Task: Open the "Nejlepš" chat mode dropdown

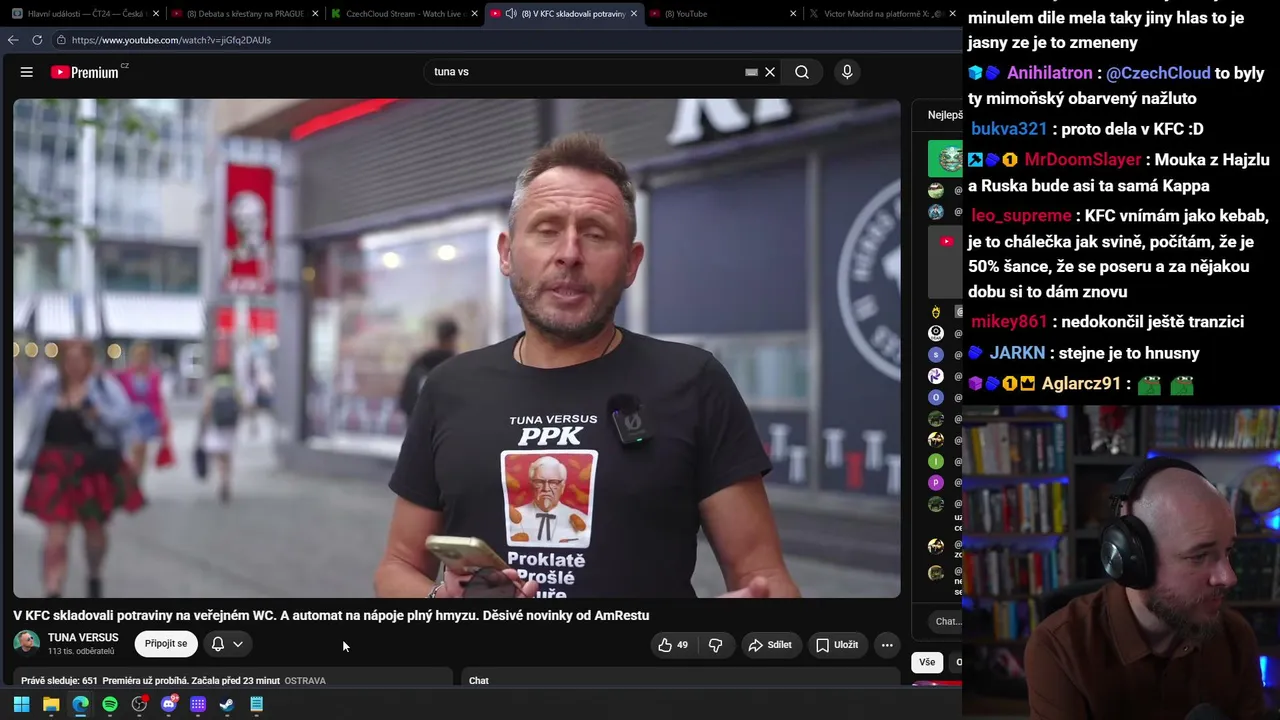Action: (x=945, y=115)
